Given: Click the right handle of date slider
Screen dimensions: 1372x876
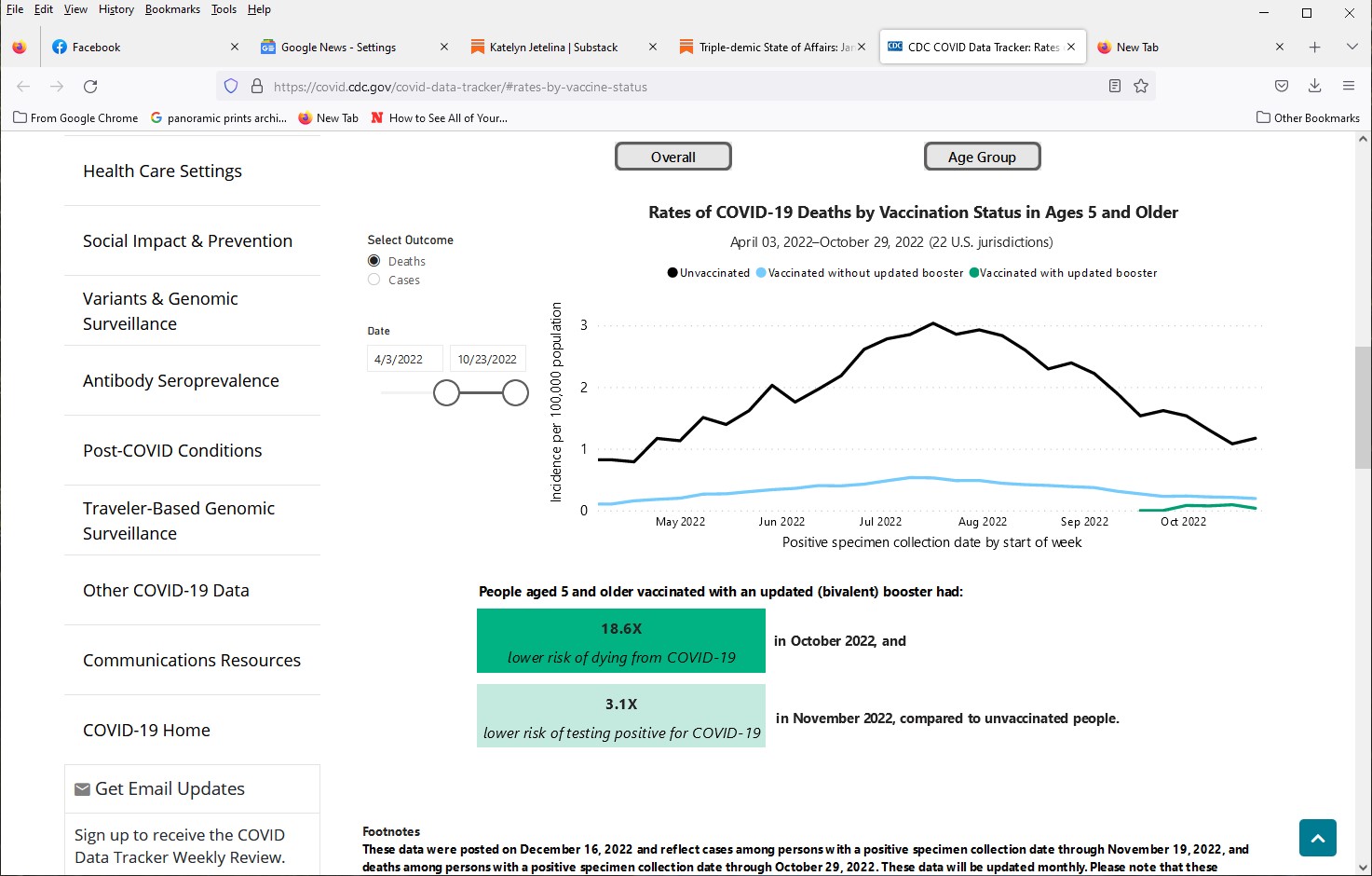Looking at the screenshot, I should click(x=515, y=393).
